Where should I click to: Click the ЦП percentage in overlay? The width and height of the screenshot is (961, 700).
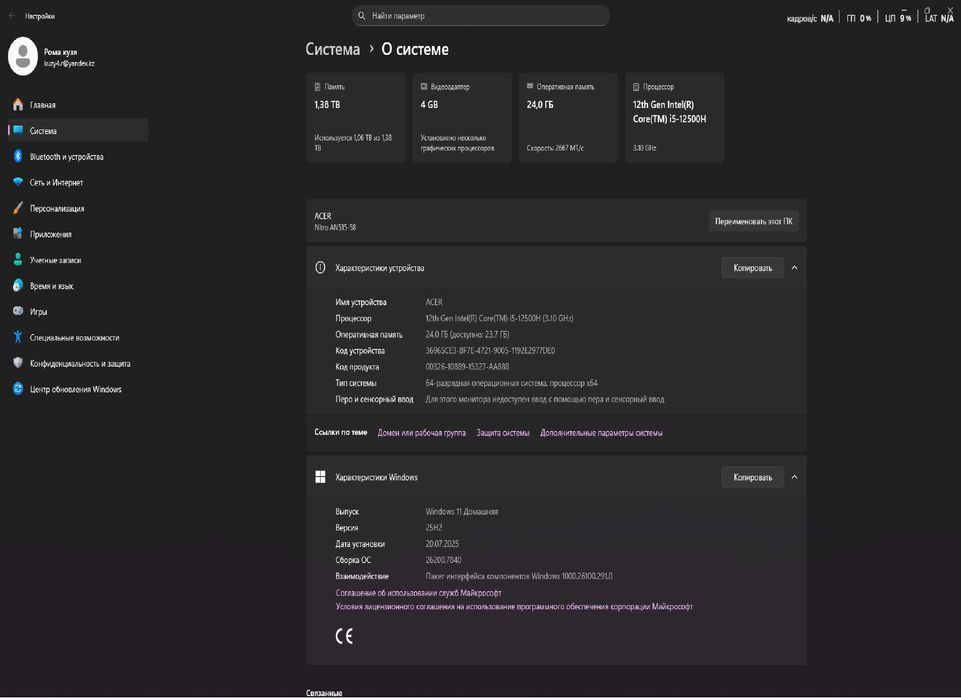point(905,18)
